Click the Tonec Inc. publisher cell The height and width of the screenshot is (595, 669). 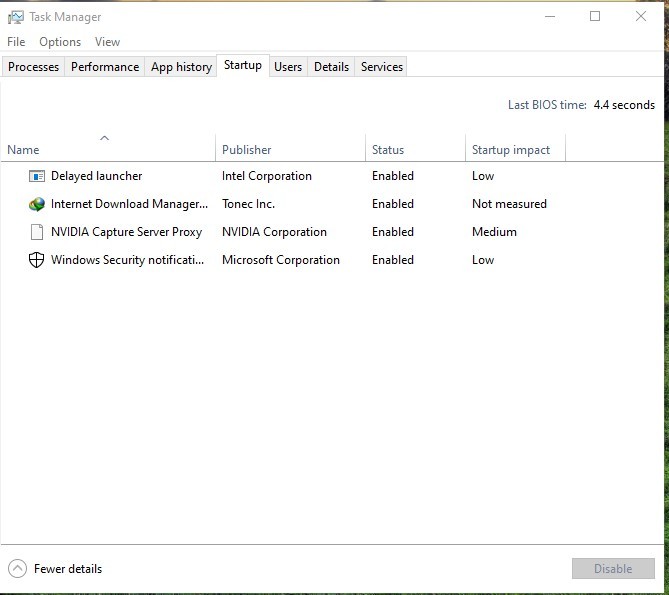point(248,204)
